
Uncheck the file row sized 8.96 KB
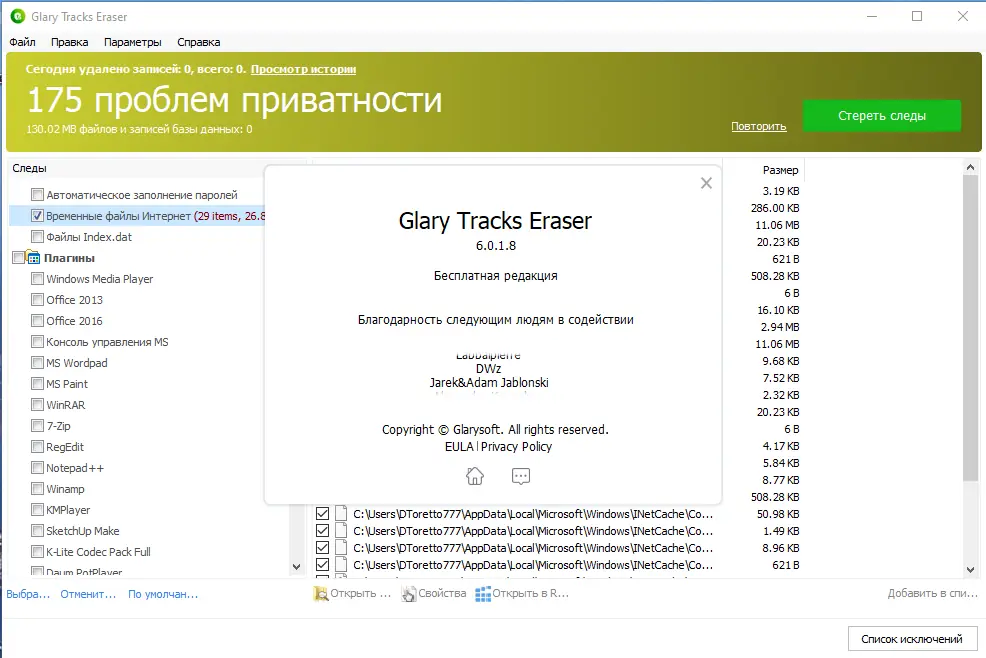pyautogui.click(x=322, y=548)
